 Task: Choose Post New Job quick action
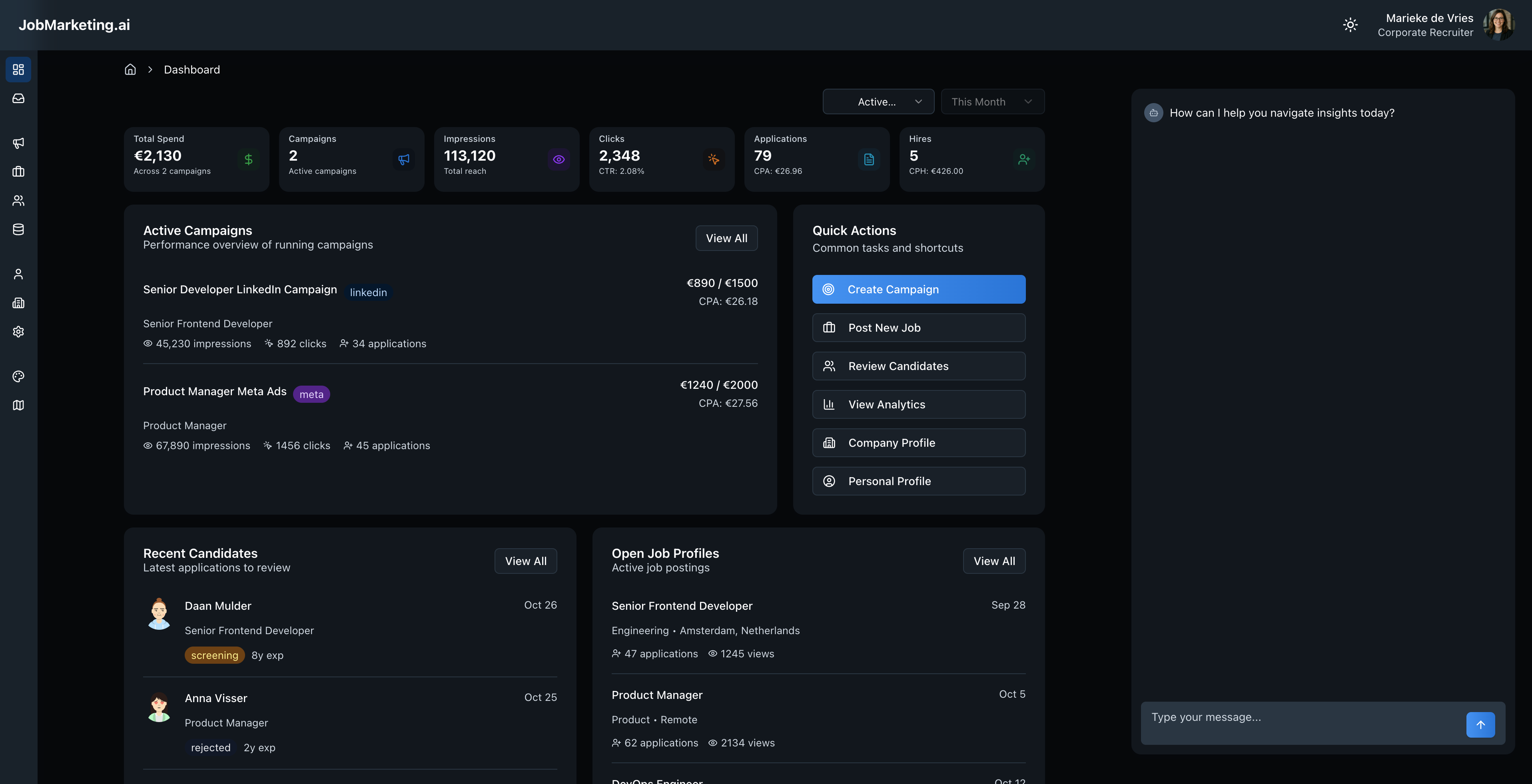pyautogui.click(x=918, y=328)
